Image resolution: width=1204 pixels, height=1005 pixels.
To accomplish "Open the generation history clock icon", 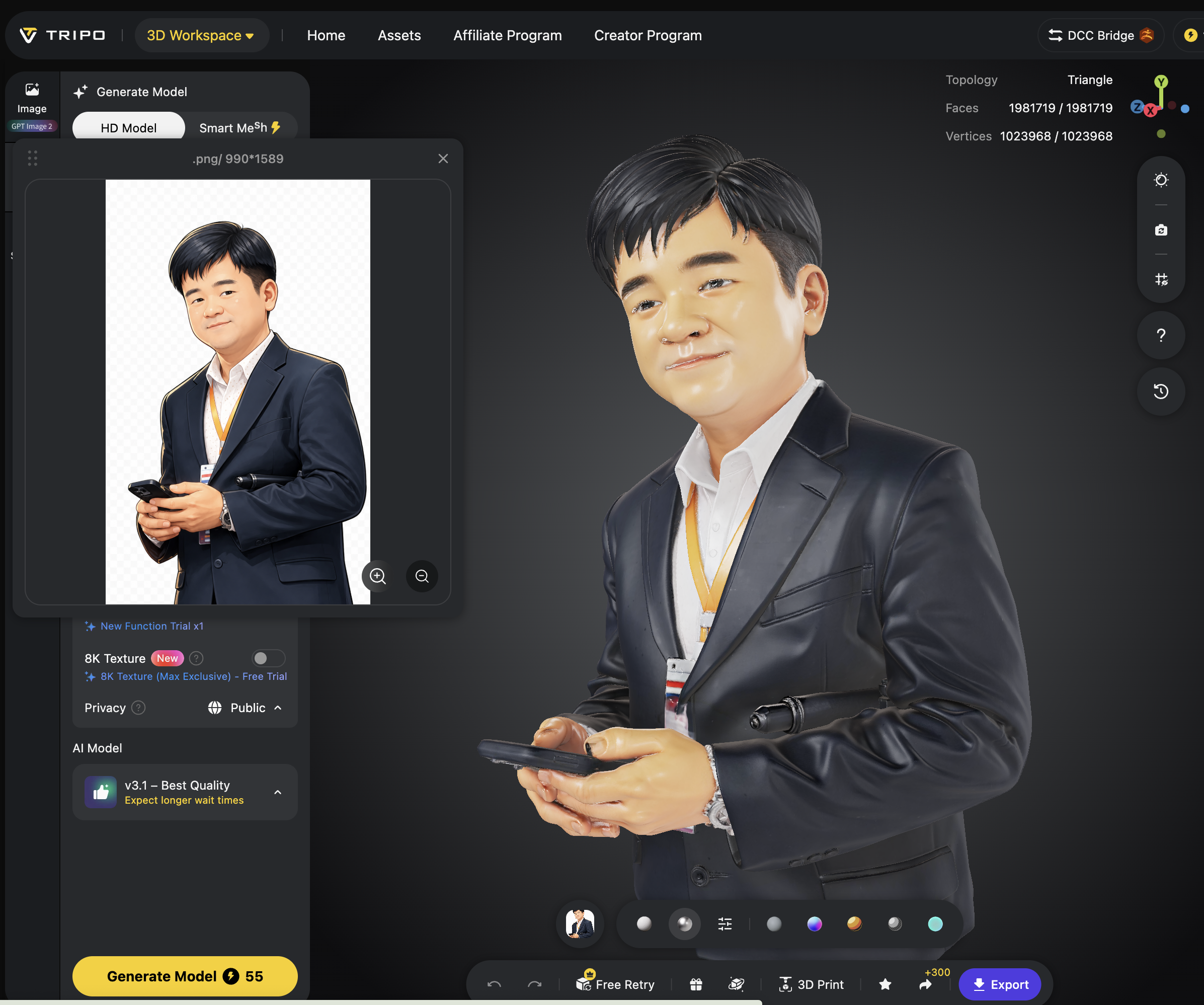I will tap(1161, 391).
